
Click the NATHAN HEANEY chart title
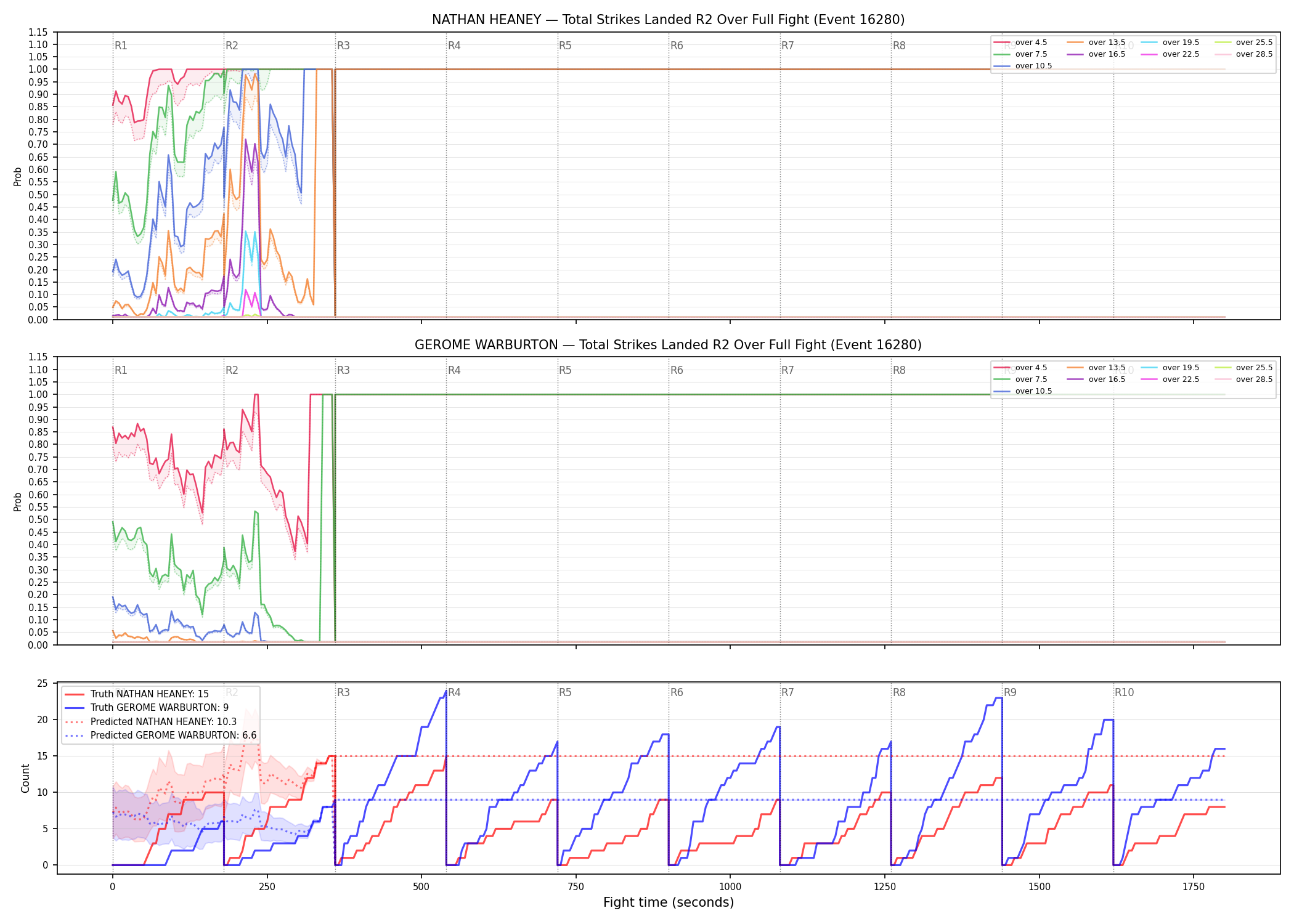click(x=668, y=20)
